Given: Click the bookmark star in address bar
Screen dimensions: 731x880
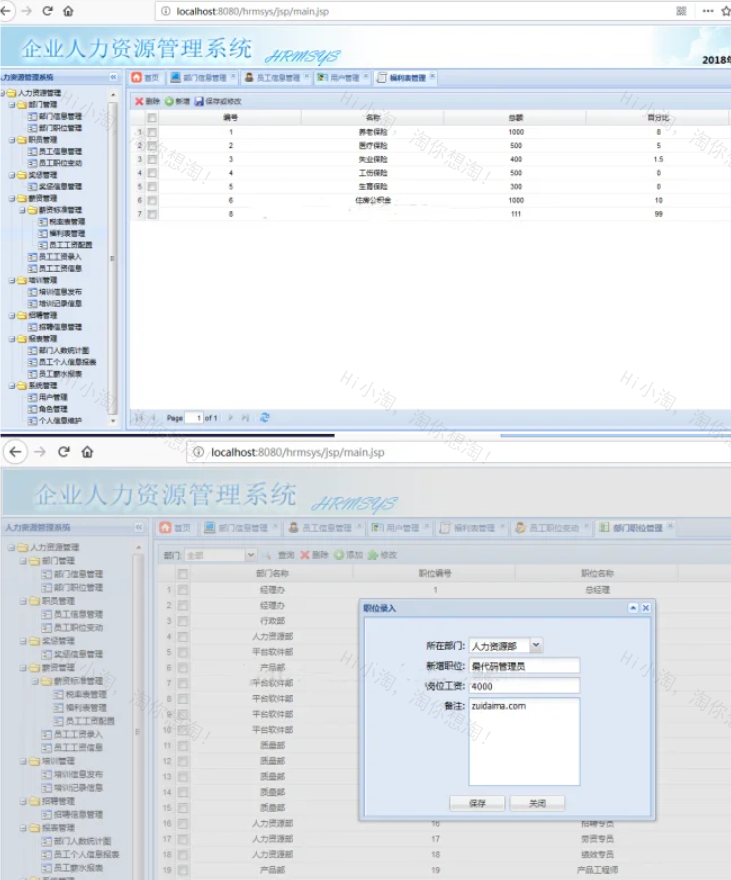Looking at the screenshot, I should pos(724,11).
